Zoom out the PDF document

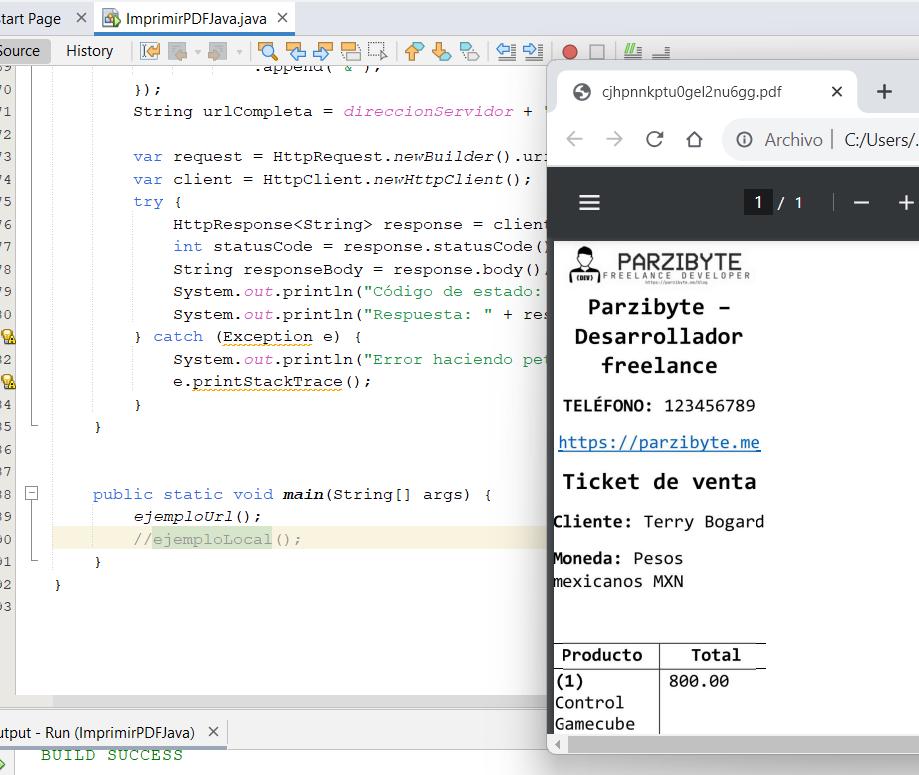861,203
